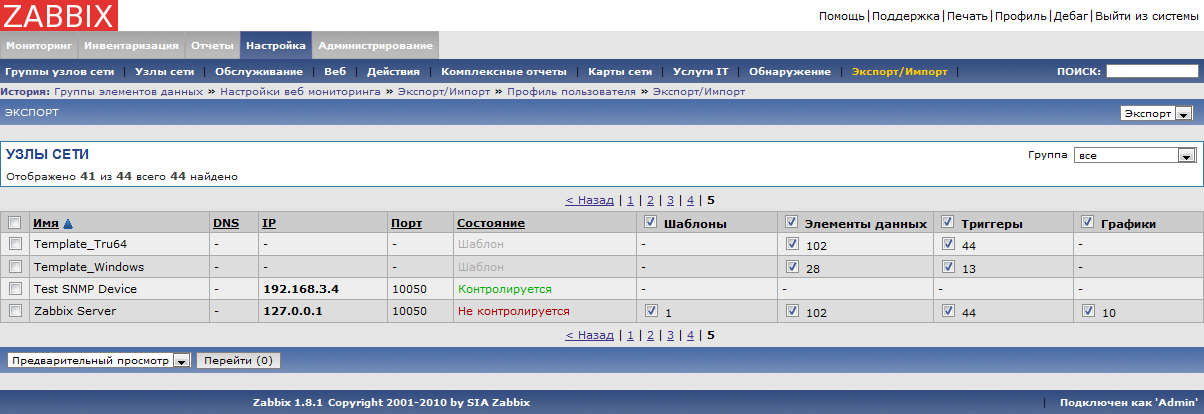
Task: Open Обслуживание submenu
Action: (x=259, y=72)
